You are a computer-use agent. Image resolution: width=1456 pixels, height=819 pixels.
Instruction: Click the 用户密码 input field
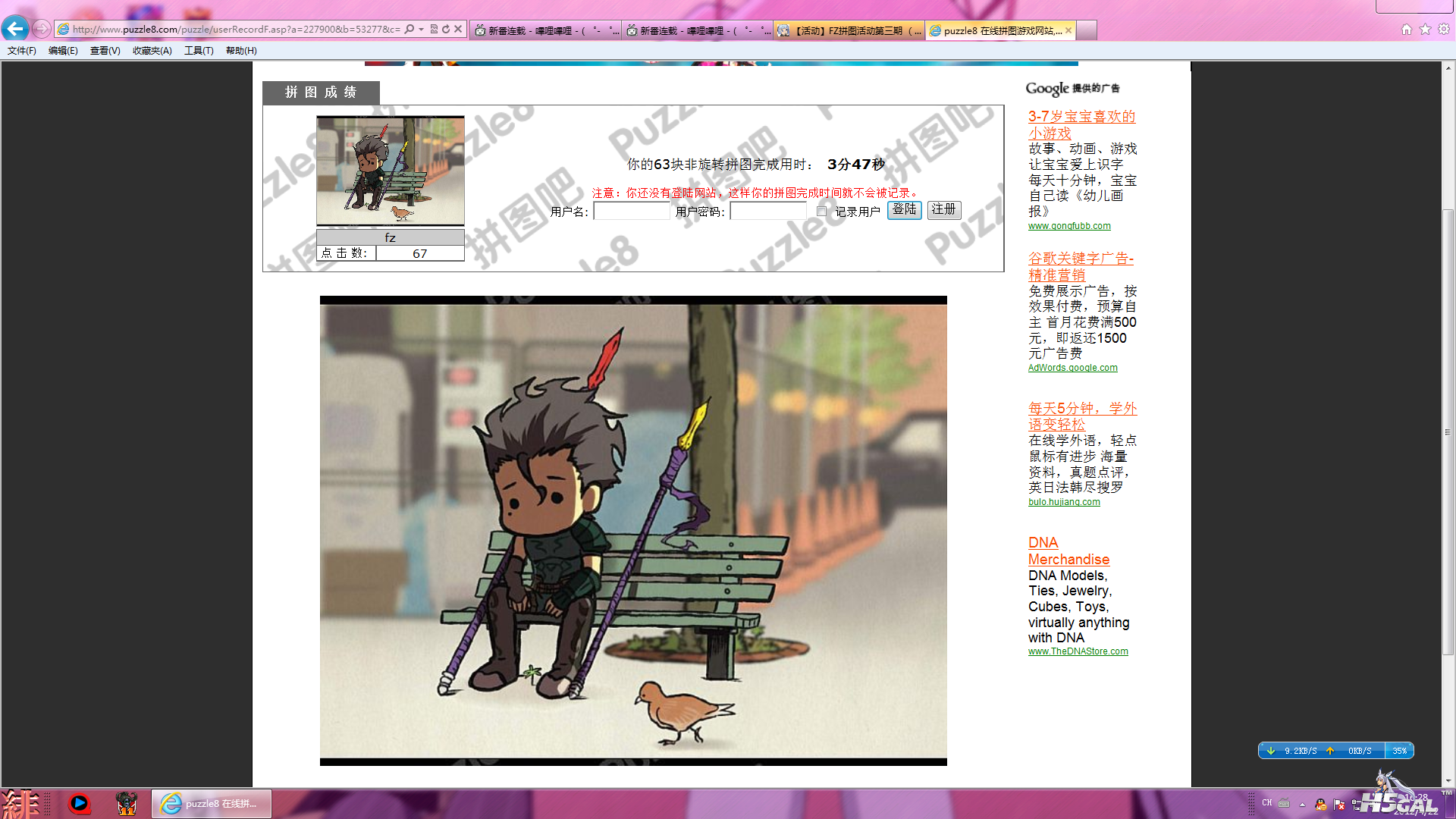(x=768, y=211)
